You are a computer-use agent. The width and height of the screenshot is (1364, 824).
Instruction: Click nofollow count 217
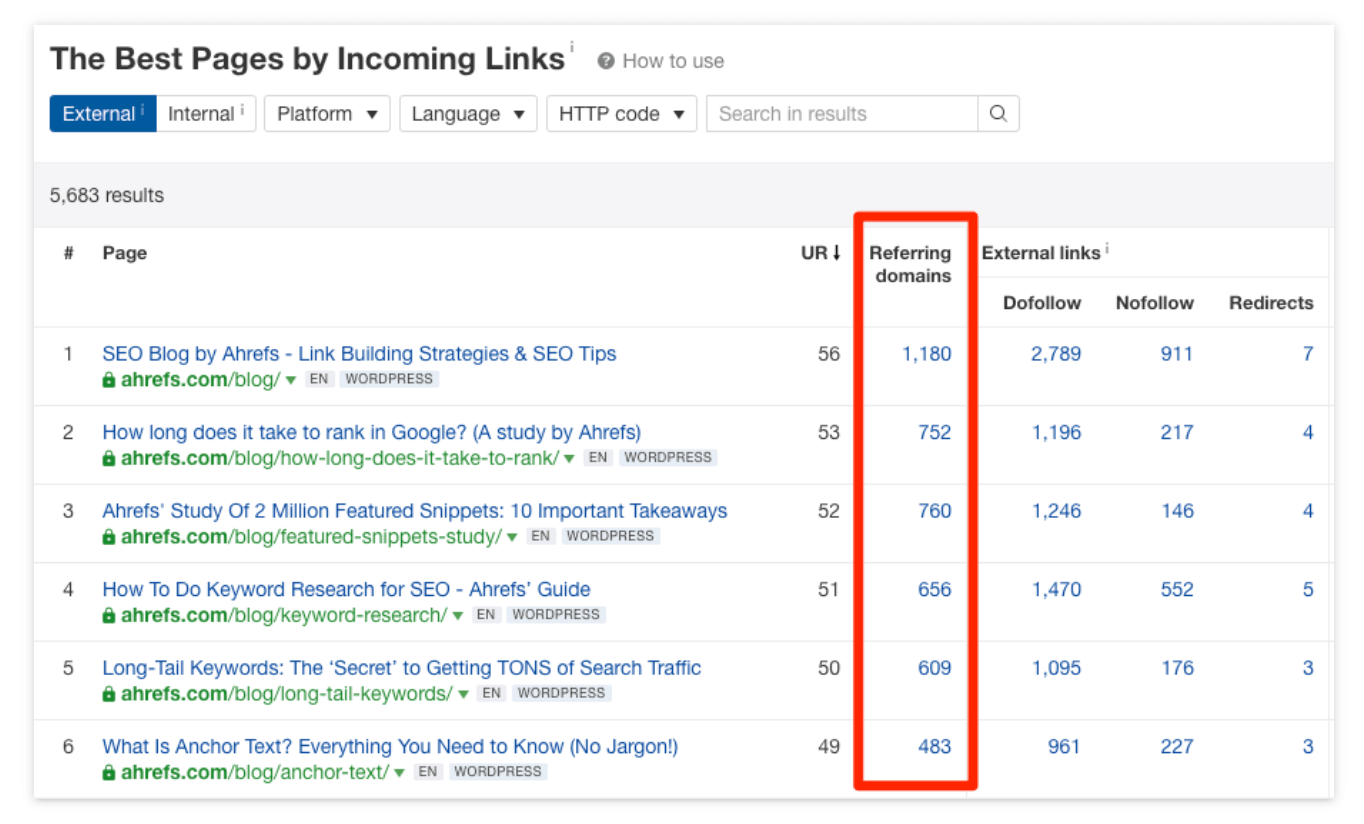coord(1177,433)
